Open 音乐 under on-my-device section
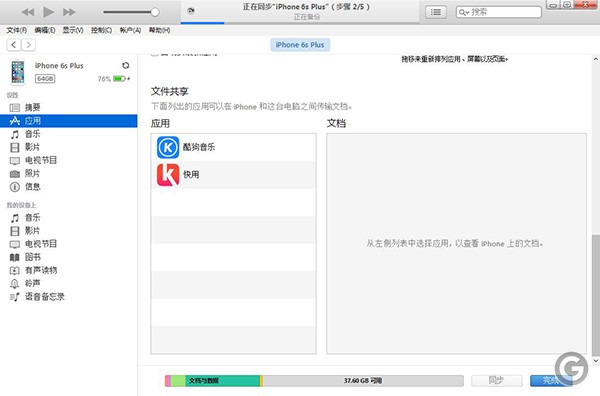Viewport: 600px width, 396px height. (x=68, y=218)
